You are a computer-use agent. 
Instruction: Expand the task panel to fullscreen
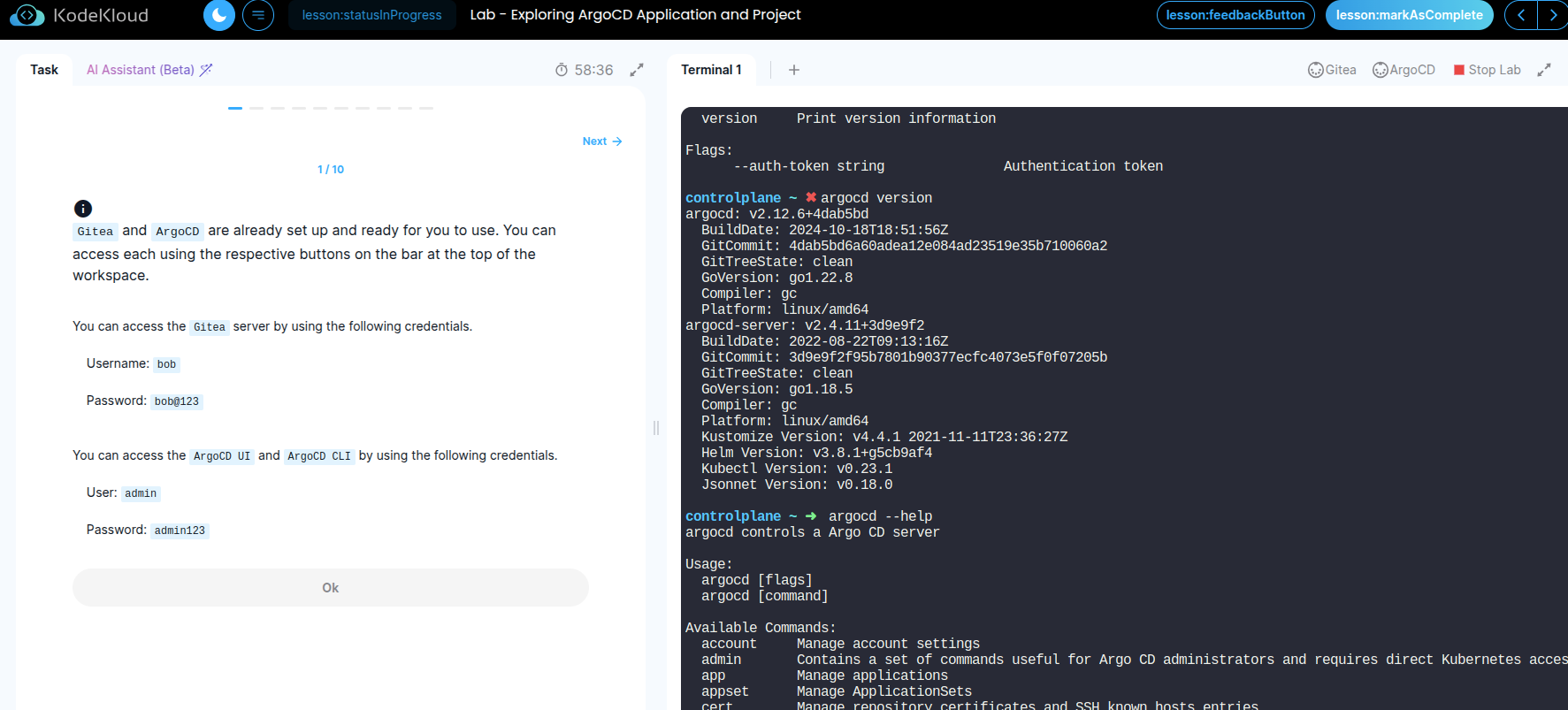[637, 70]
